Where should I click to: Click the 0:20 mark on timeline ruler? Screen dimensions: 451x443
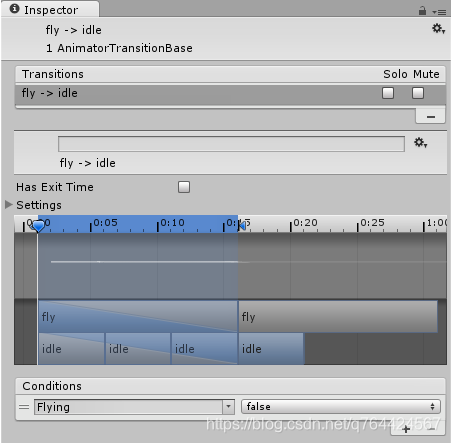[x=305, y=222]
